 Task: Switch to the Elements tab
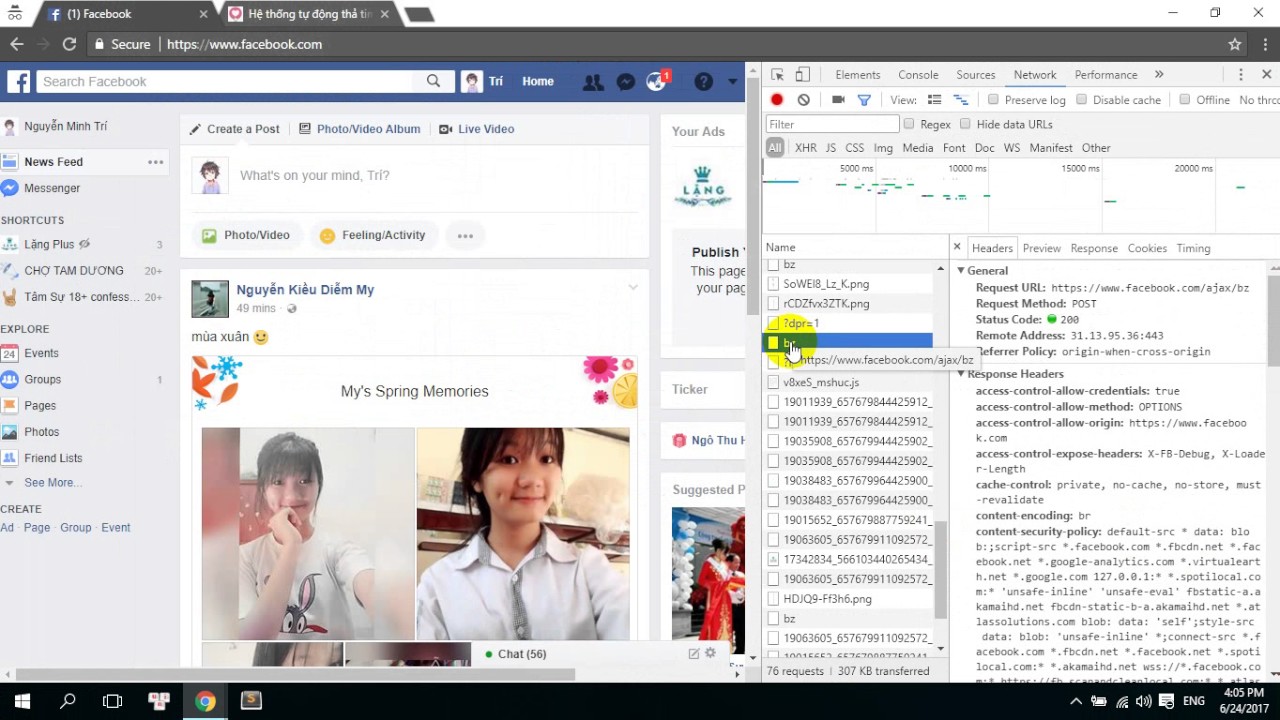click(858, 75)
